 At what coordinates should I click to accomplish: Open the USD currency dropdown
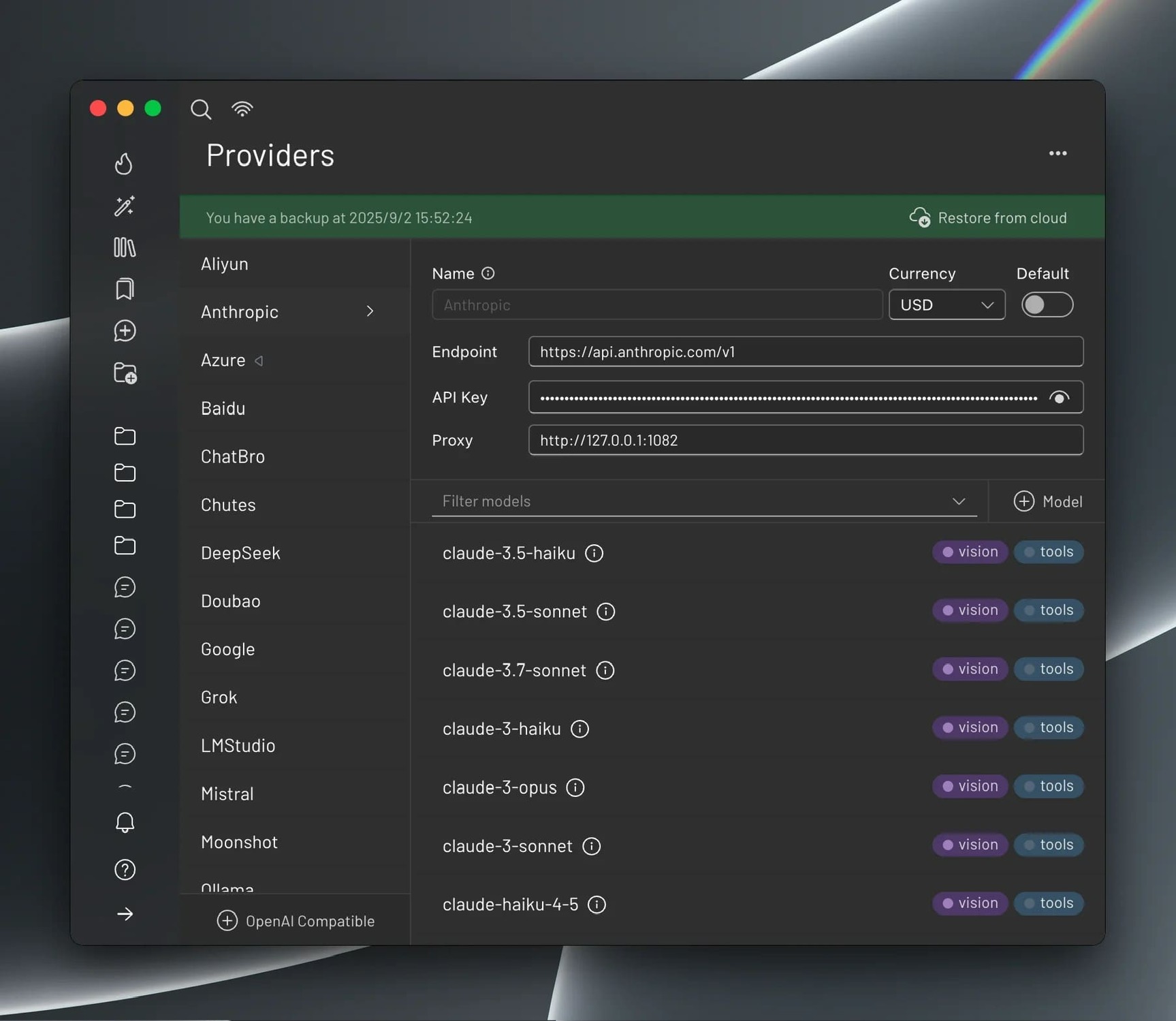(947, 305)
